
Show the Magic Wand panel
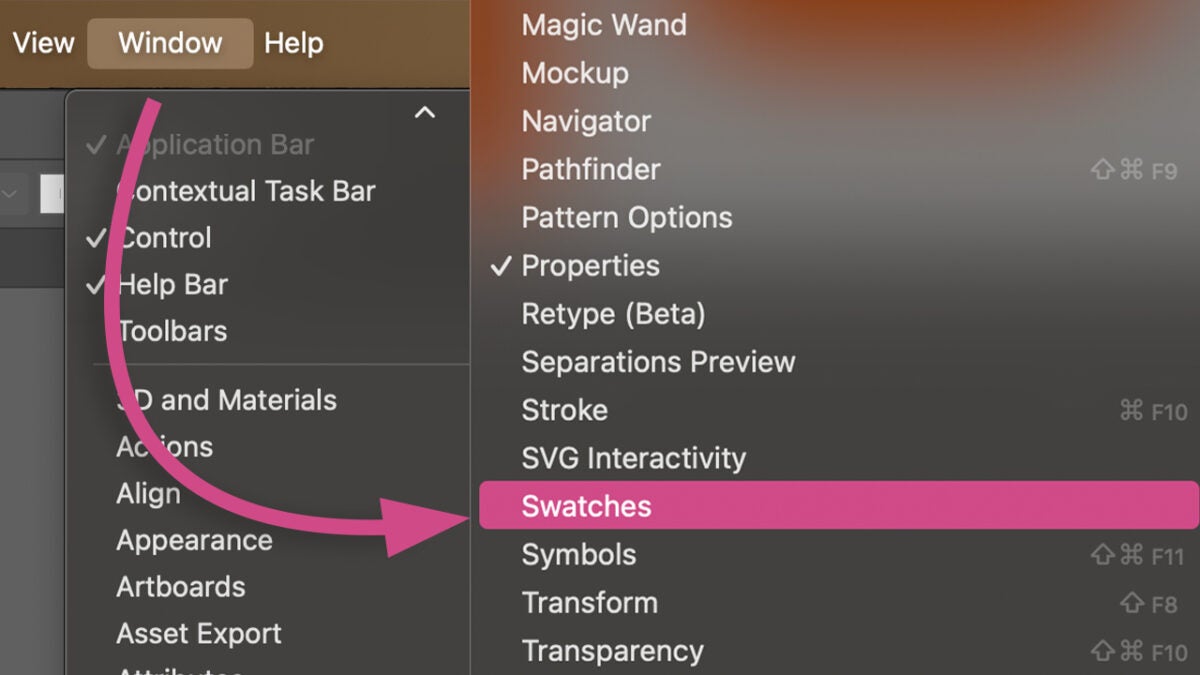click(x=604, y=25)
